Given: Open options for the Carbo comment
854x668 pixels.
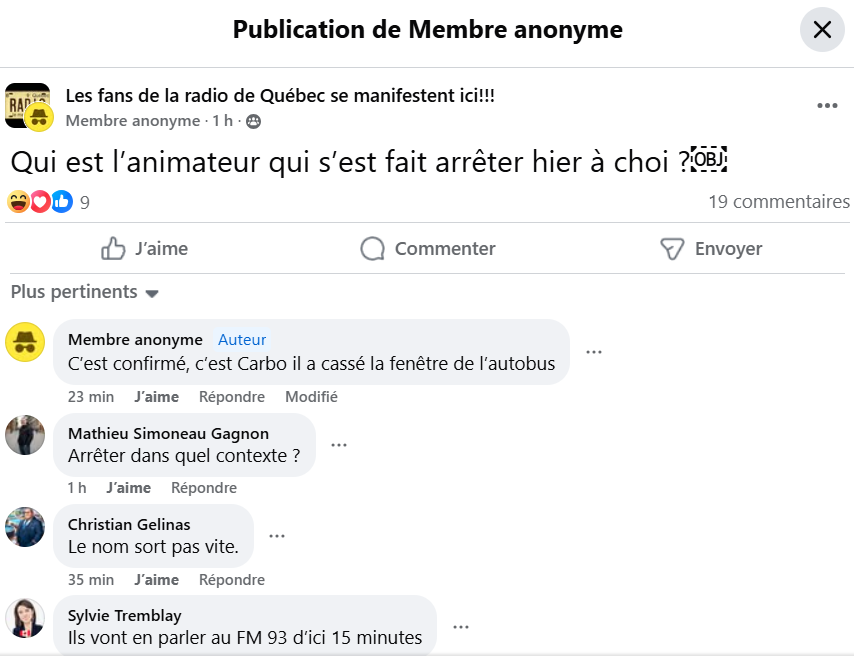Looking at the screenshot, I should pos(594,352).
